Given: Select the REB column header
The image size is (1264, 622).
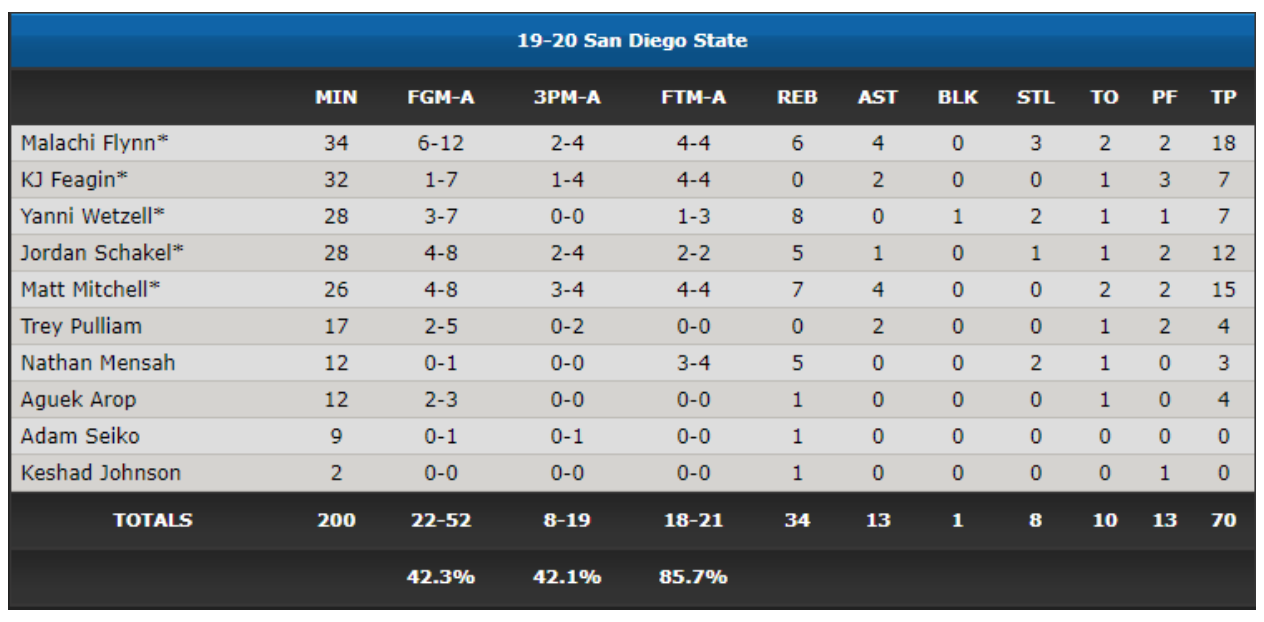Looking at the screenshot, I should click(797, 97).
